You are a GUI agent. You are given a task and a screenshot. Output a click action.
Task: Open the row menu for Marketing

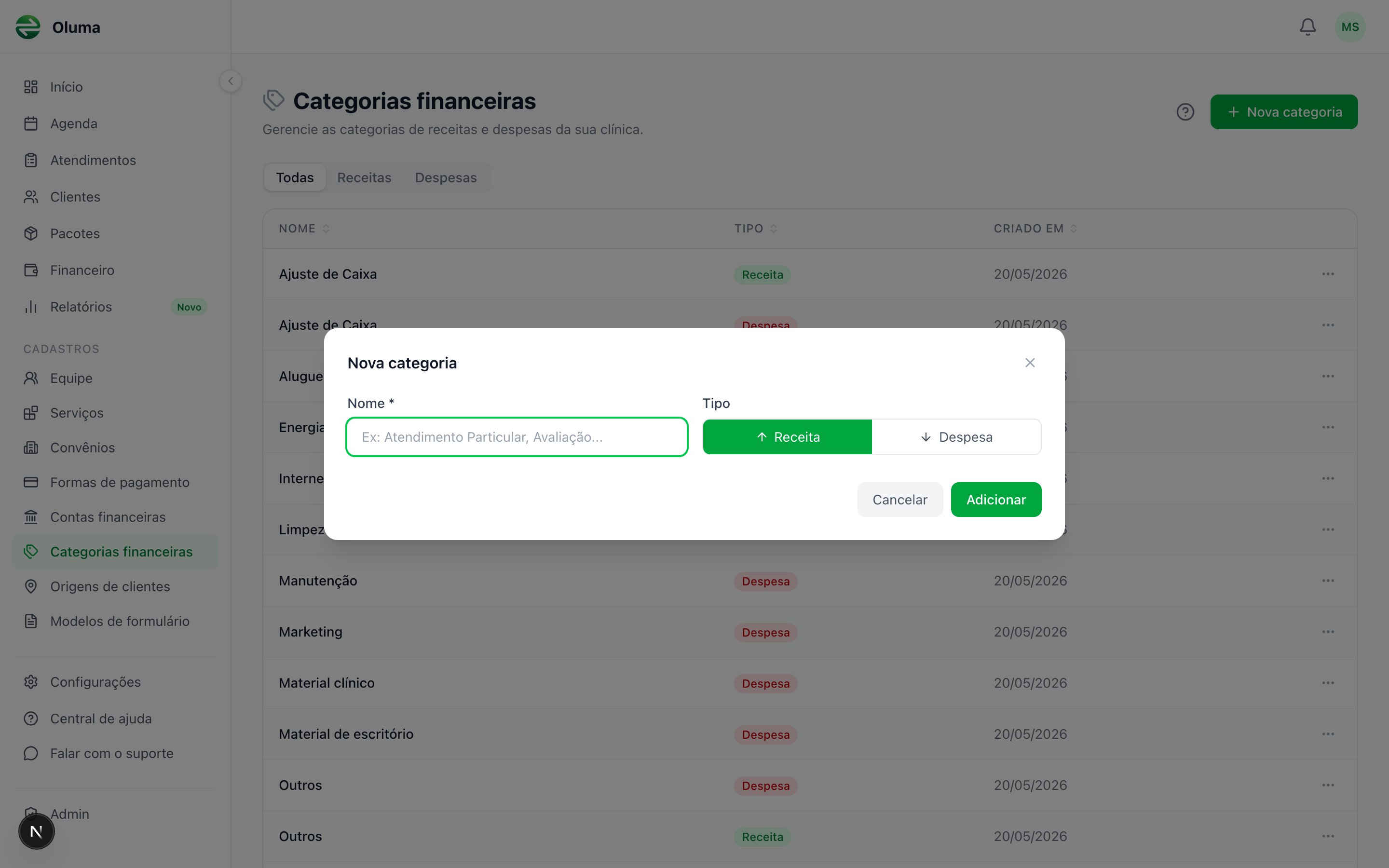[1328, 632]
